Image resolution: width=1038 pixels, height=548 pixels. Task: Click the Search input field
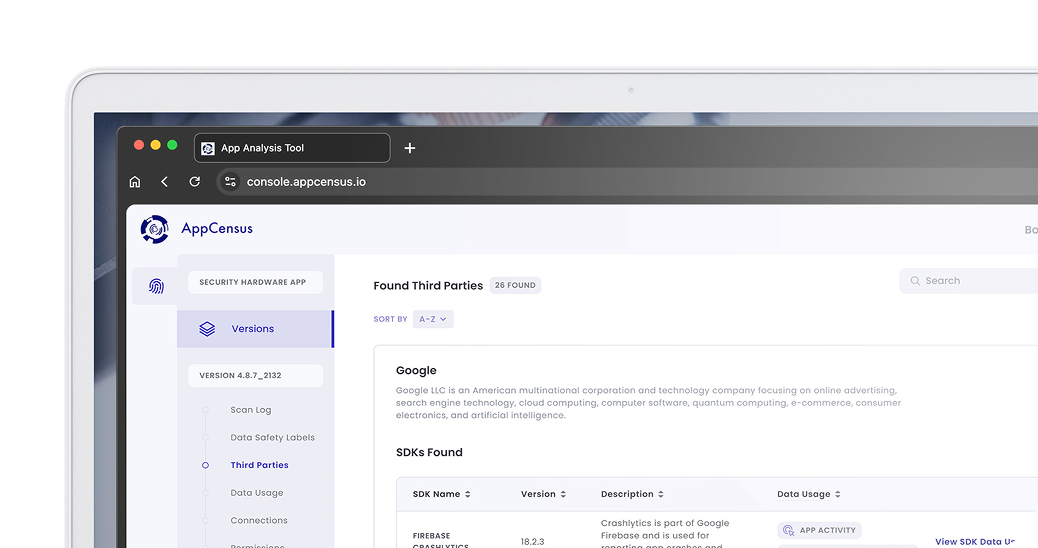pyautogui.click(x=968, y=281)
